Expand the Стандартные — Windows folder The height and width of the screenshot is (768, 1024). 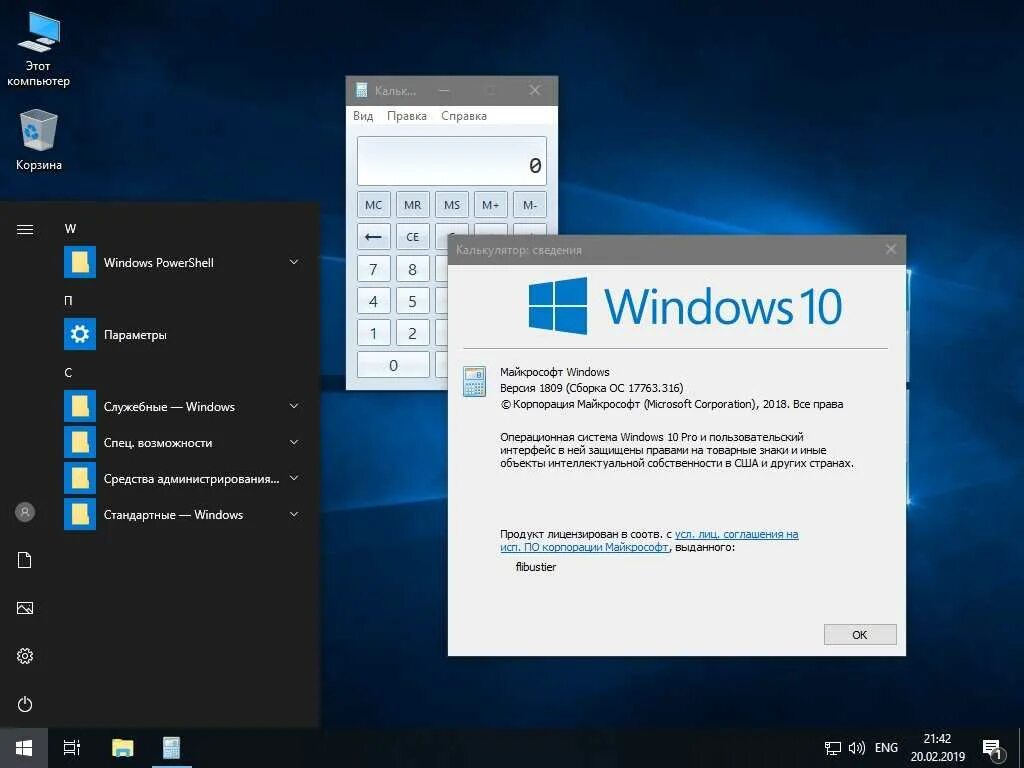(x=293, y=514)
